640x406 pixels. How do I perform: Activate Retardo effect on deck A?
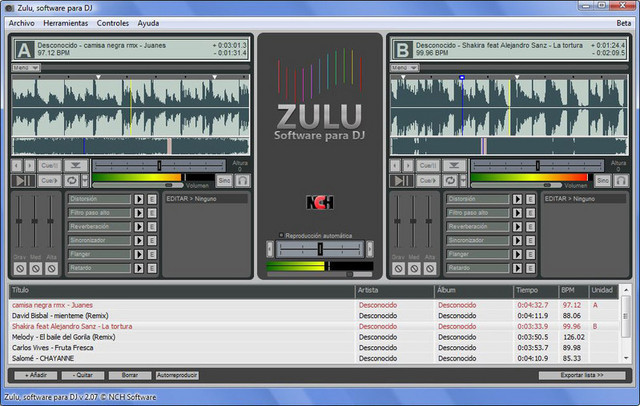(139, 268)
